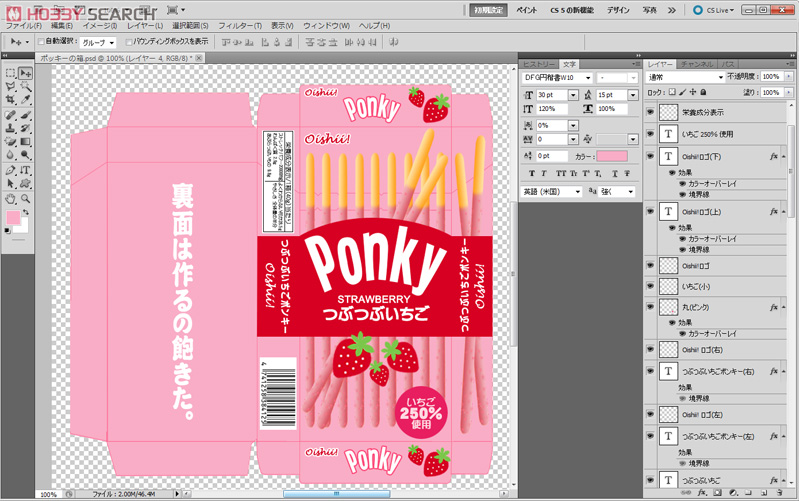Collapse effects of 丸(ピンク) layer
Viewport: 799px width, 501px height.
click(783, 307)
